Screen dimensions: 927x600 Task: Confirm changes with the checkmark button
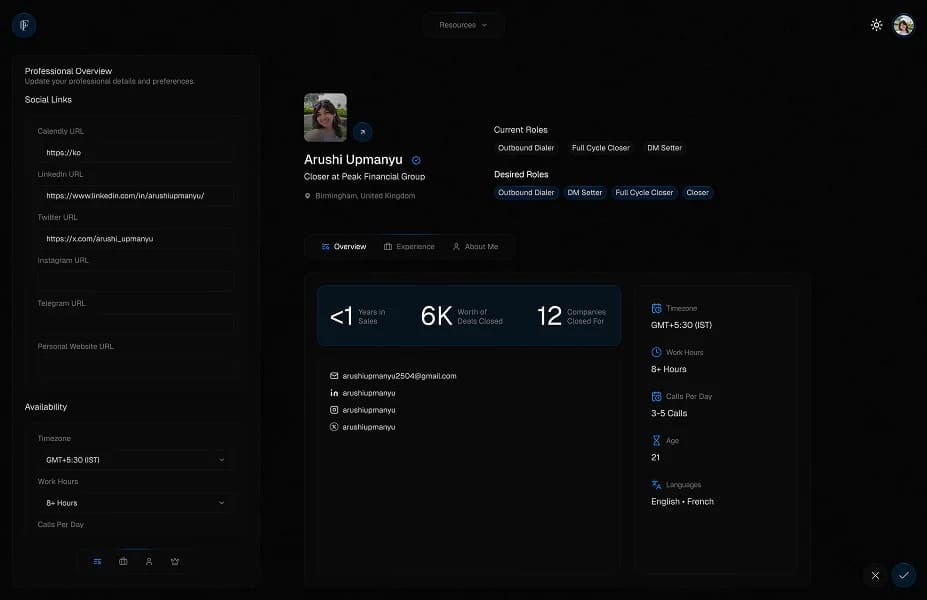click(903, 575)
